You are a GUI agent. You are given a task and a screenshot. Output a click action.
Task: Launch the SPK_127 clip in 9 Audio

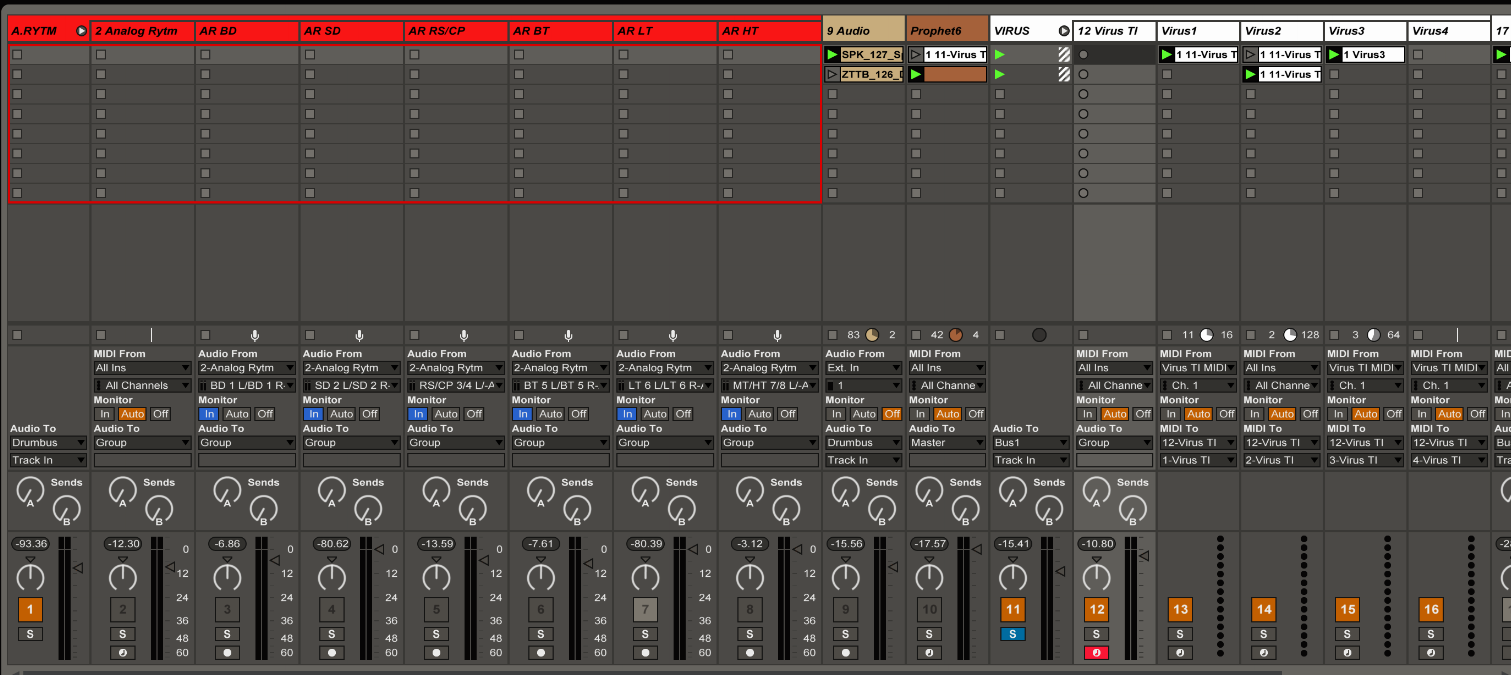click(x=832, y=55)
